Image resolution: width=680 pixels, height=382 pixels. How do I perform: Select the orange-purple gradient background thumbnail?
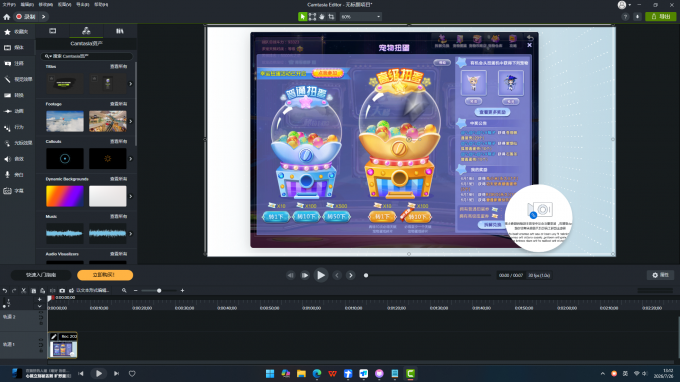click(x=65, y=196)
